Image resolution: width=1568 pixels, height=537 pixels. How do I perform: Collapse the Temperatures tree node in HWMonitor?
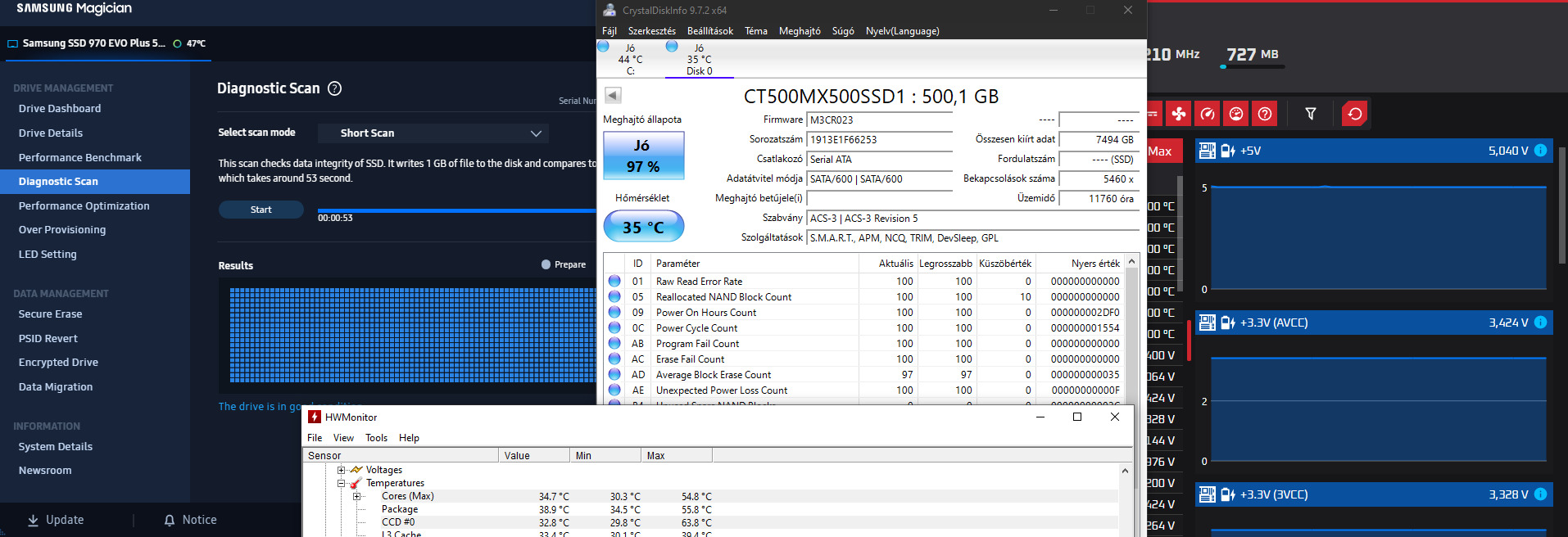342,483
